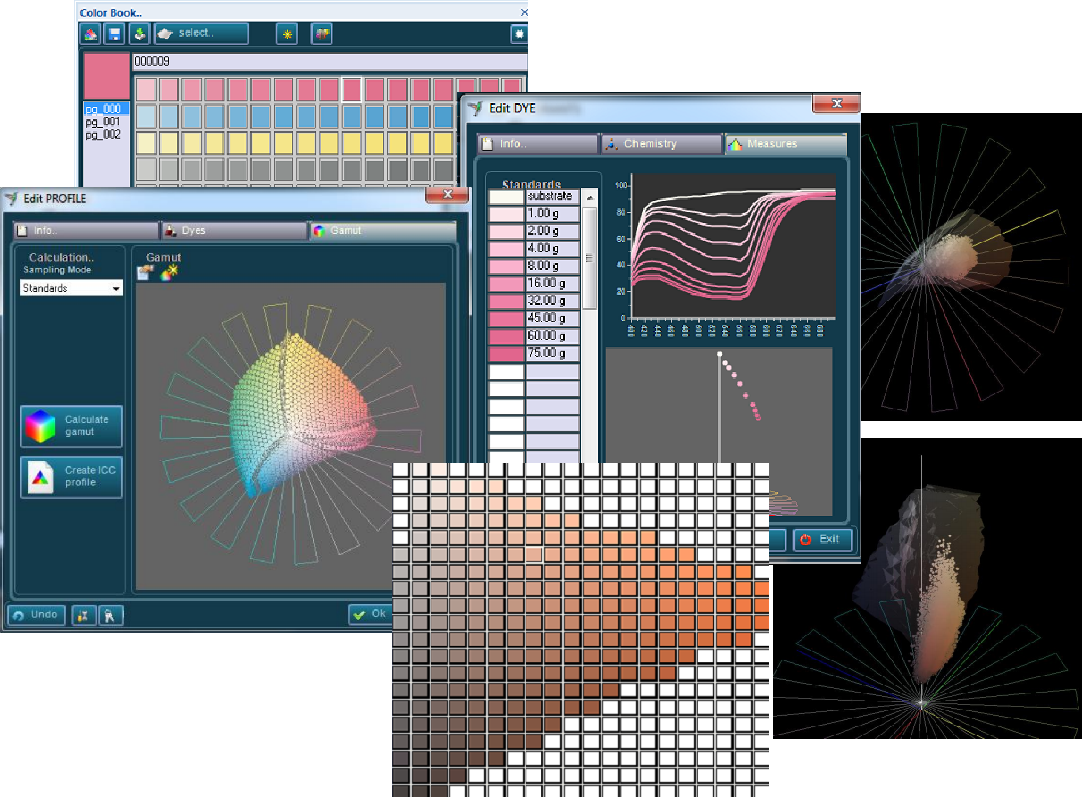Click the yellow star icon in Color Book toolbar
This screenshot has height=797, width=1082.
pyautogui.click(x=287, y=33)
